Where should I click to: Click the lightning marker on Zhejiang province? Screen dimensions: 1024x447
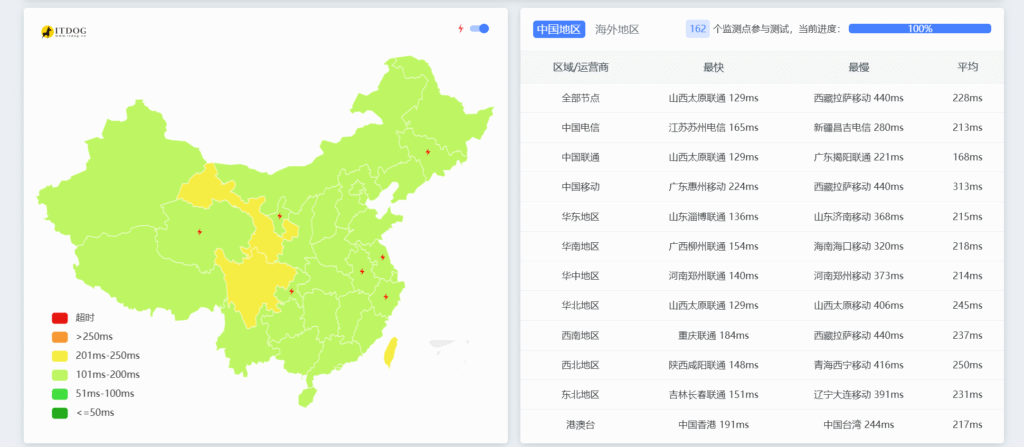click(386, 297)
